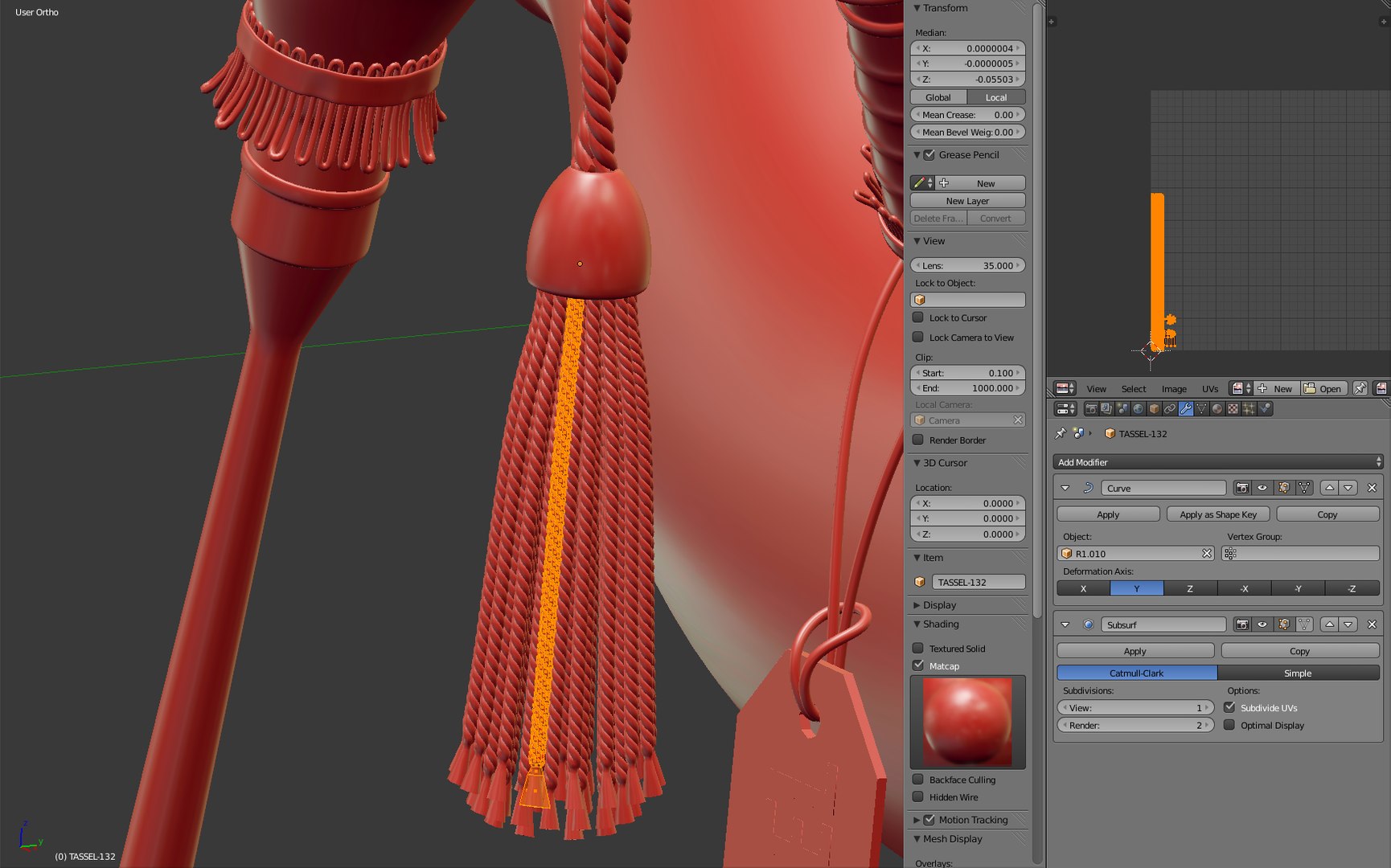Viewport: 1391px width, 868px height.
Task: Click the pin image icon in UV editor header
Action: pyautogui.click(x=1360, y=388)
